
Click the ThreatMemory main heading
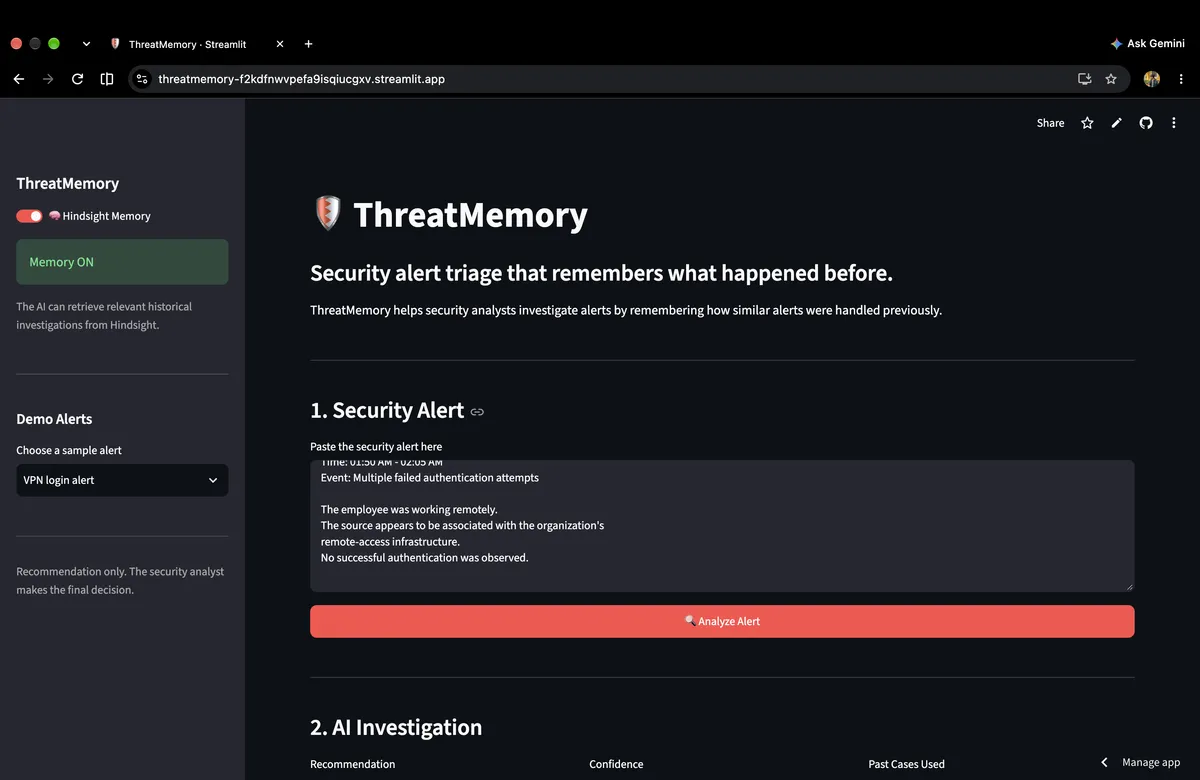(x=471, y=214)
